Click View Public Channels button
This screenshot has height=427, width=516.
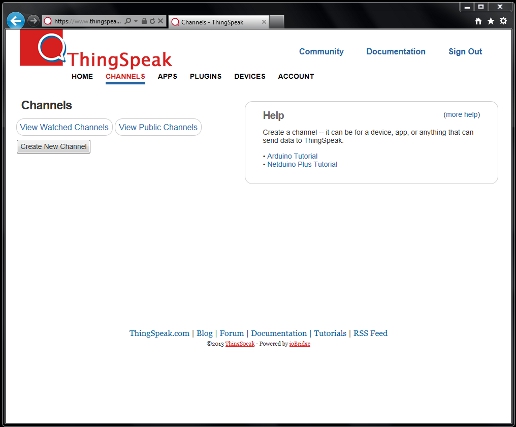coord(158,127)
